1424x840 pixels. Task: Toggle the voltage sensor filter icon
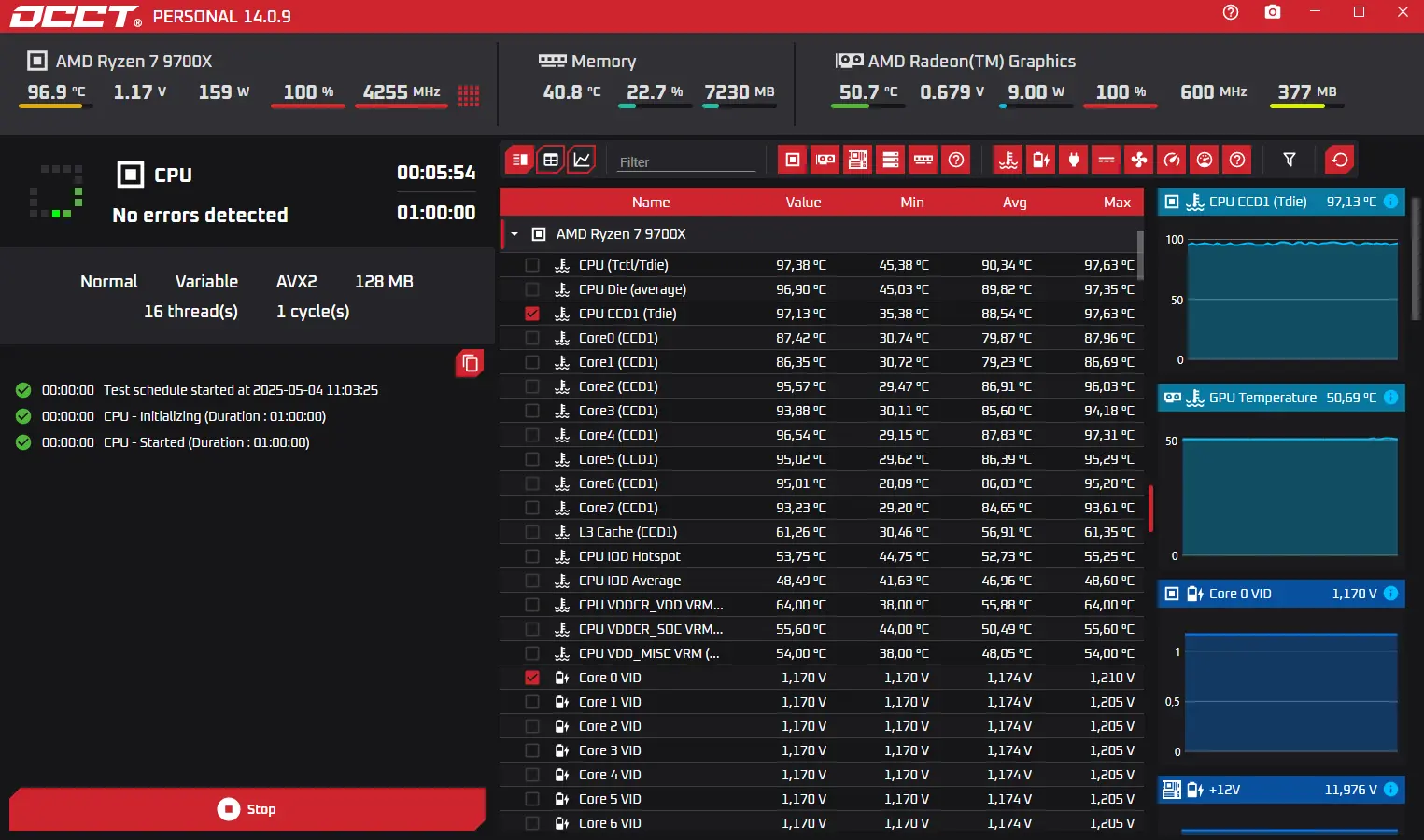tap(1041, 160)
